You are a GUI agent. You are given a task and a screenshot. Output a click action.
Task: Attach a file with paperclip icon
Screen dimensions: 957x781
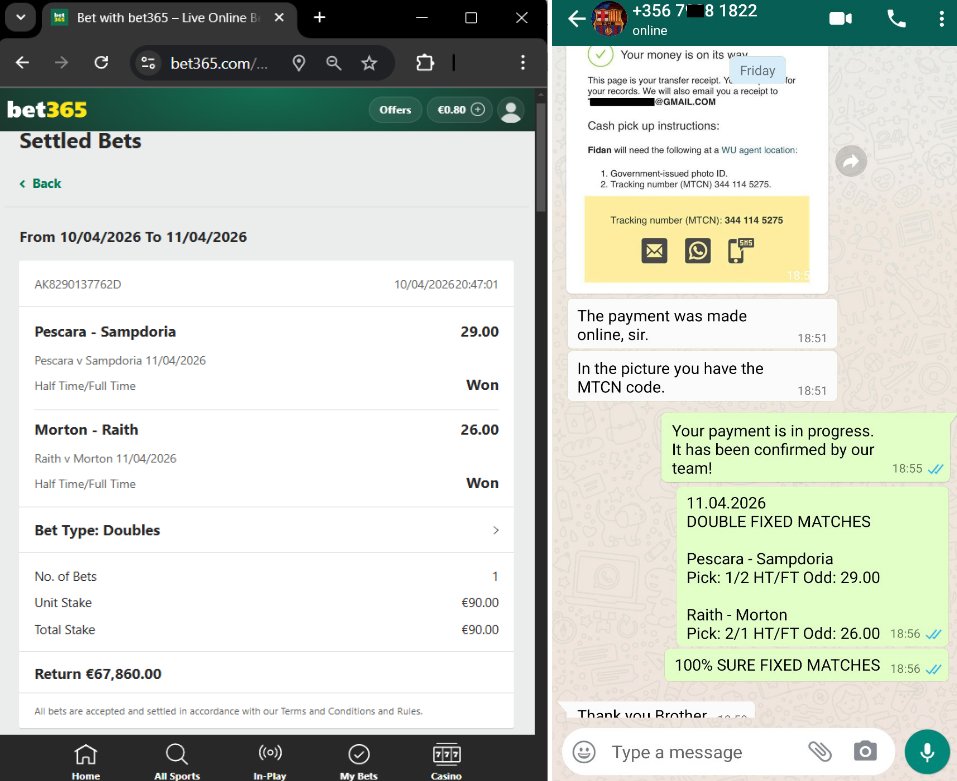(x=820, y=752)
